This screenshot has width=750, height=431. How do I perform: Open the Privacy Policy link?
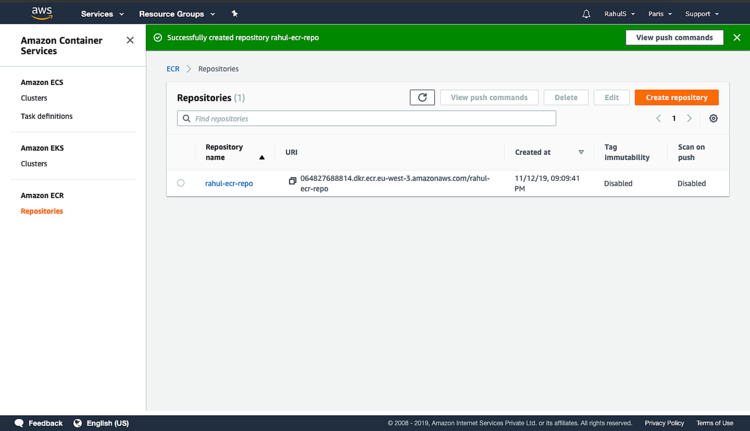[664, 423]
